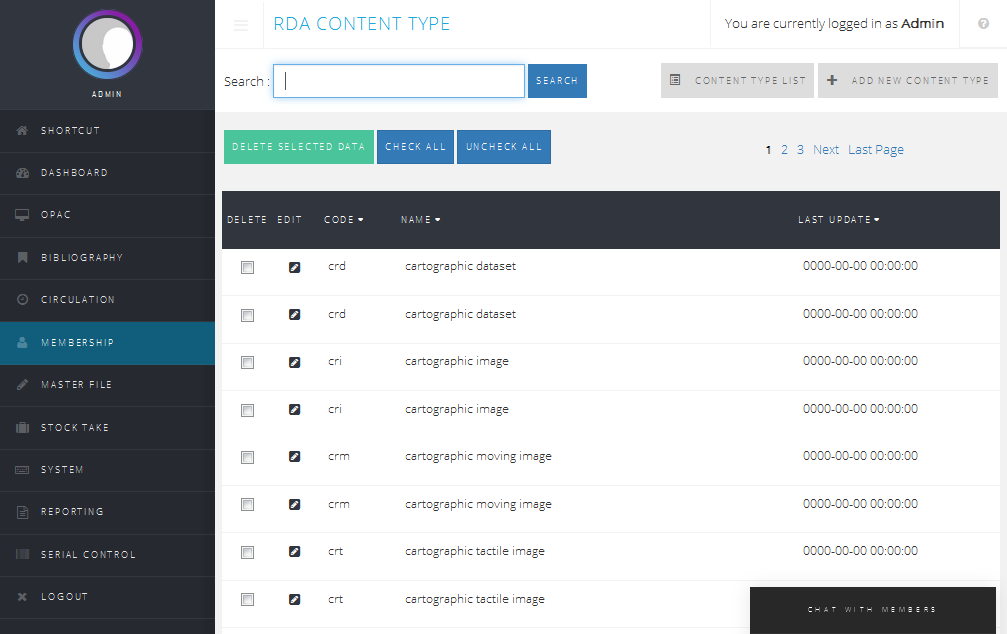Click the edit icon for the second crm row
Image resolution: width=1007 pixels, height=634 pixels.
click(294, 505)
